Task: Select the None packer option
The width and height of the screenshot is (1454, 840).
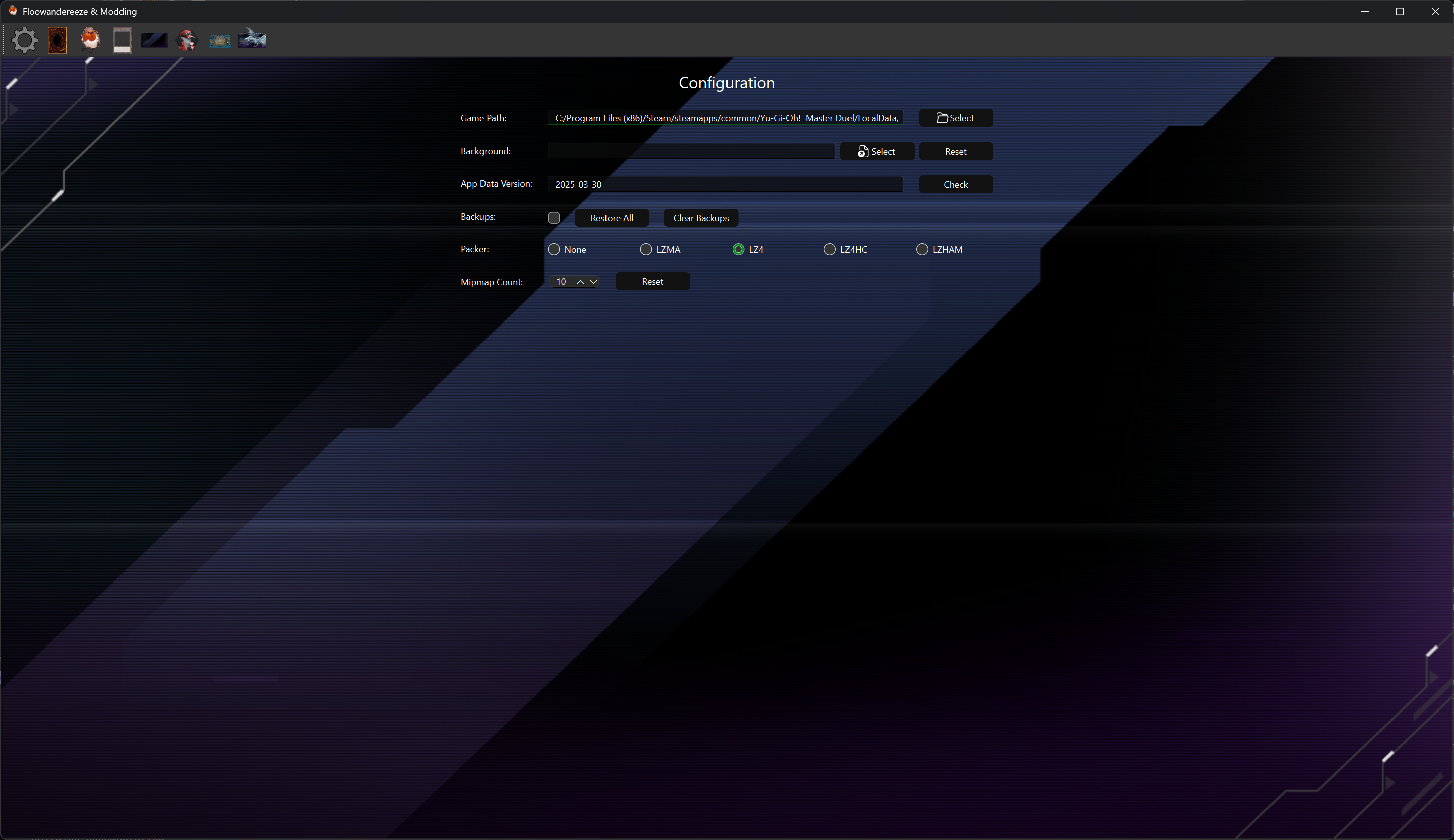Action: [x=567, y=249]
